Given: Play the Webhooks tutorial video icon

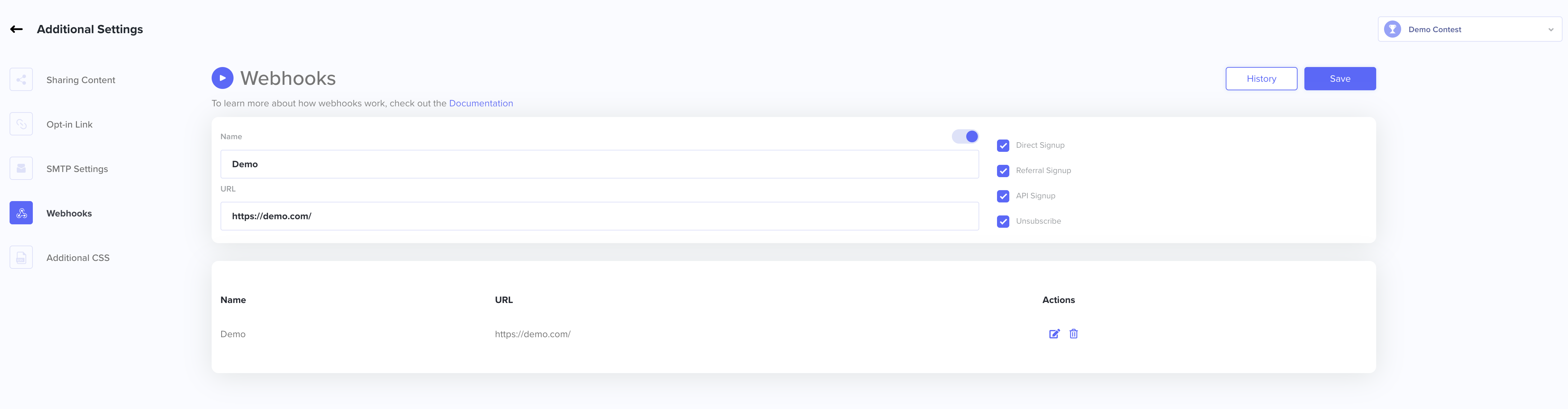Looking at the screenshot, I should click(222, 78).
